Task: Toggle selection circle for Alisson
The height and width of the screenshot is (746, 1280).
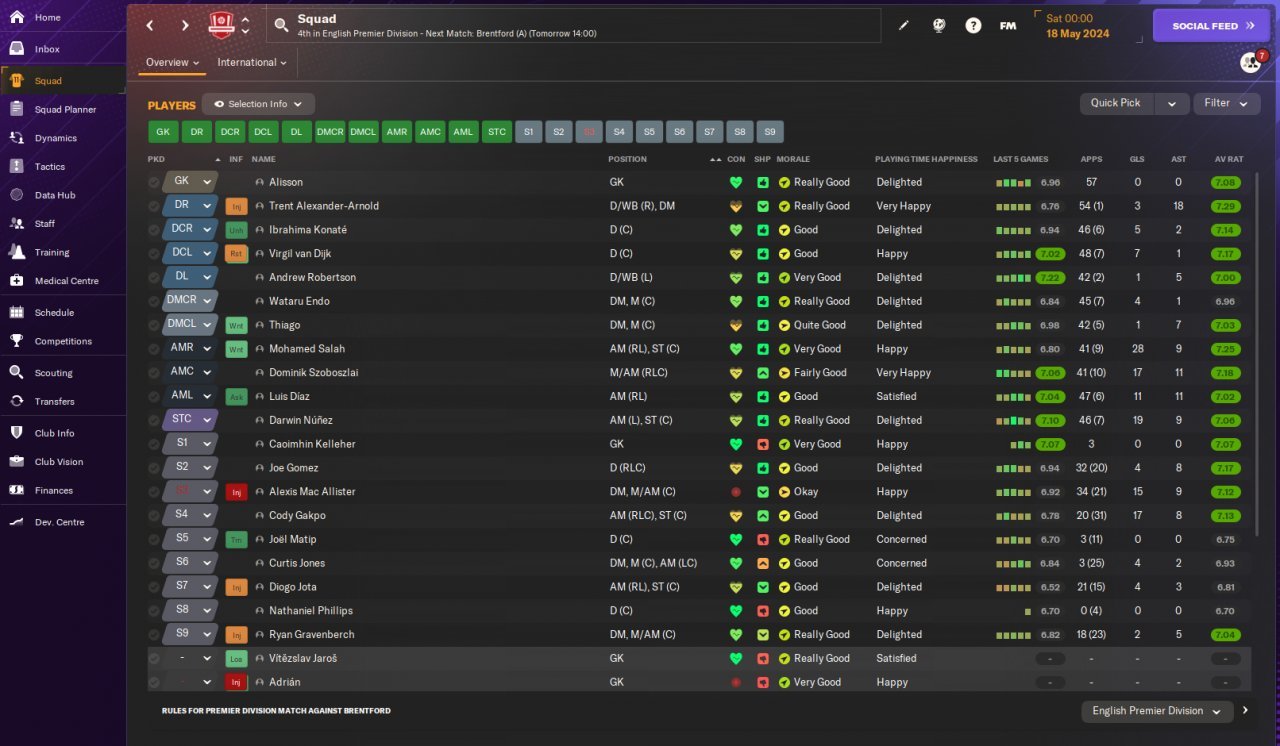Action: pyautogui.click(x=153, y=182)
